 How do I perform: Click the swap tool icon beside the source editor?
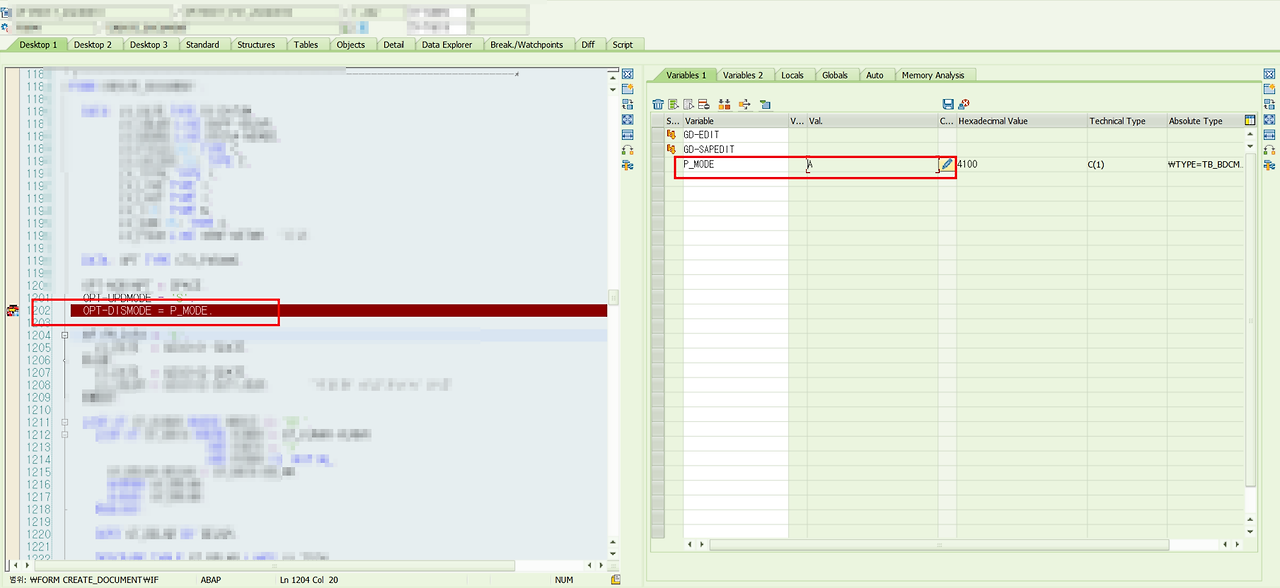click(x=628, y=150)
